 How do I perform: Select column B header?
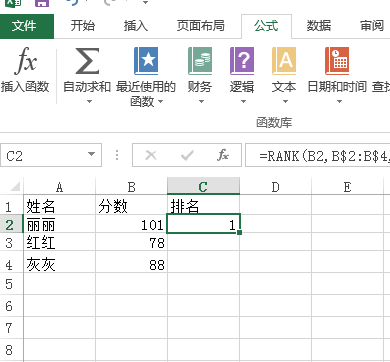(x=131, y=187)
